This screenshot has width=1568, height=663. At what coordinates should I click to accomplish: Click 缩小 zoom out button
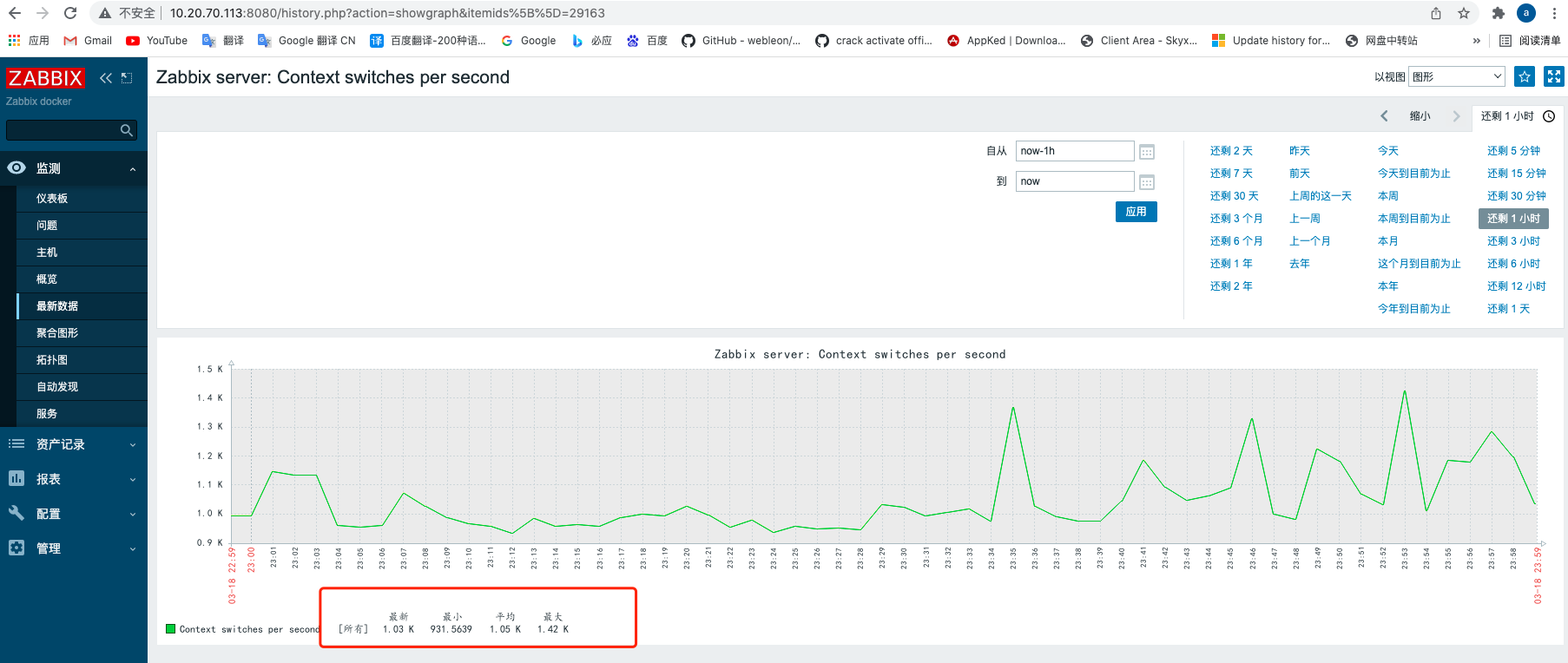click(x=1420, y=116)
